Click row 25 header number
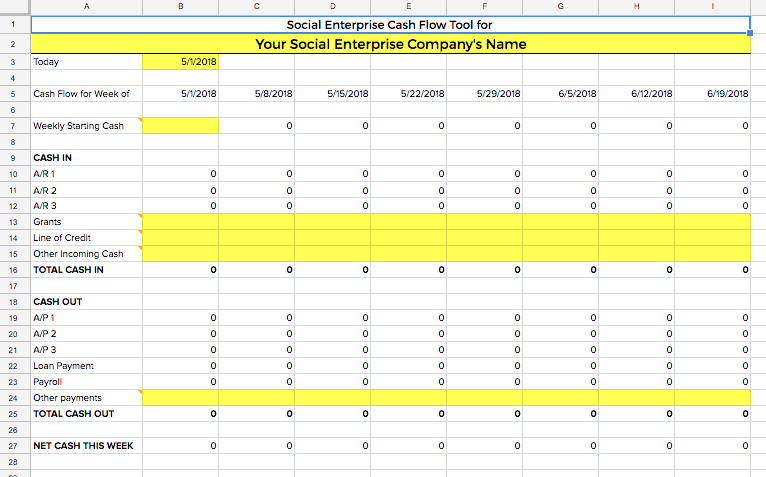 [13, 414]
